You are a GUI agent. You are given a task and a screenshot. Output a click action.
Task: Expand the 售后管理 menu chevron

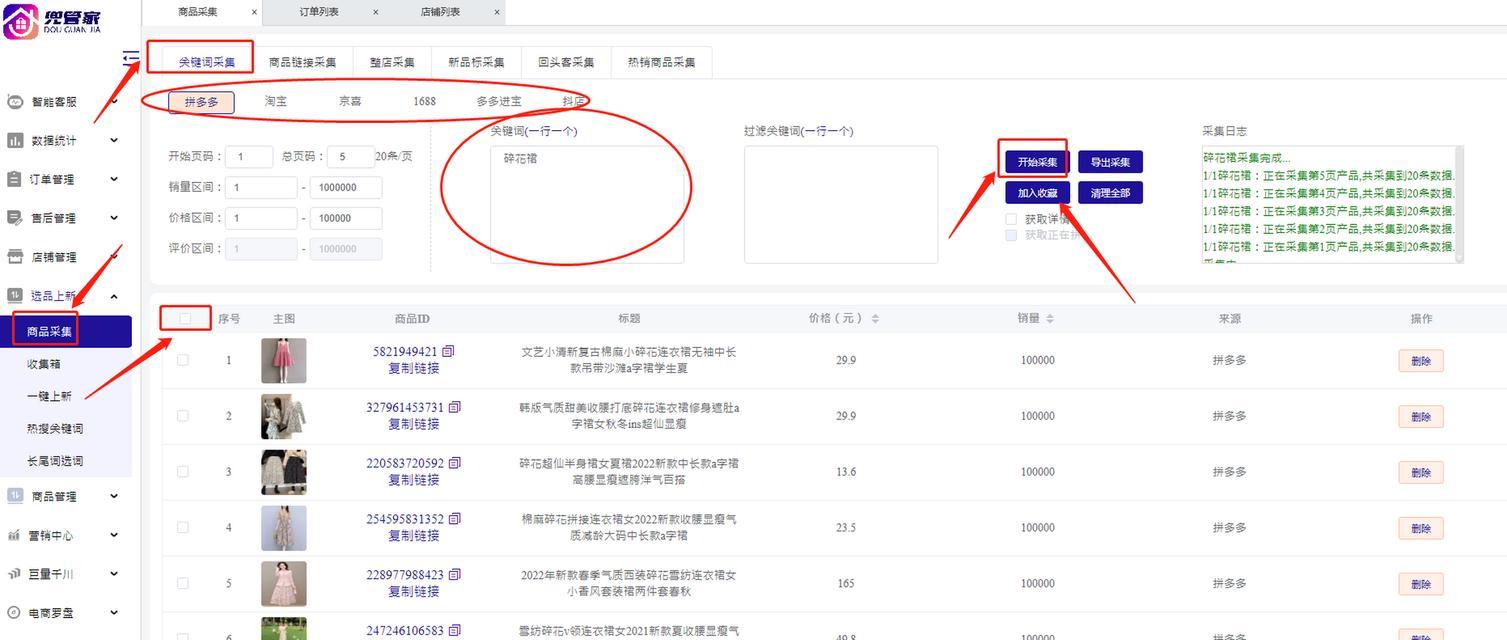[x=114, y=217]
